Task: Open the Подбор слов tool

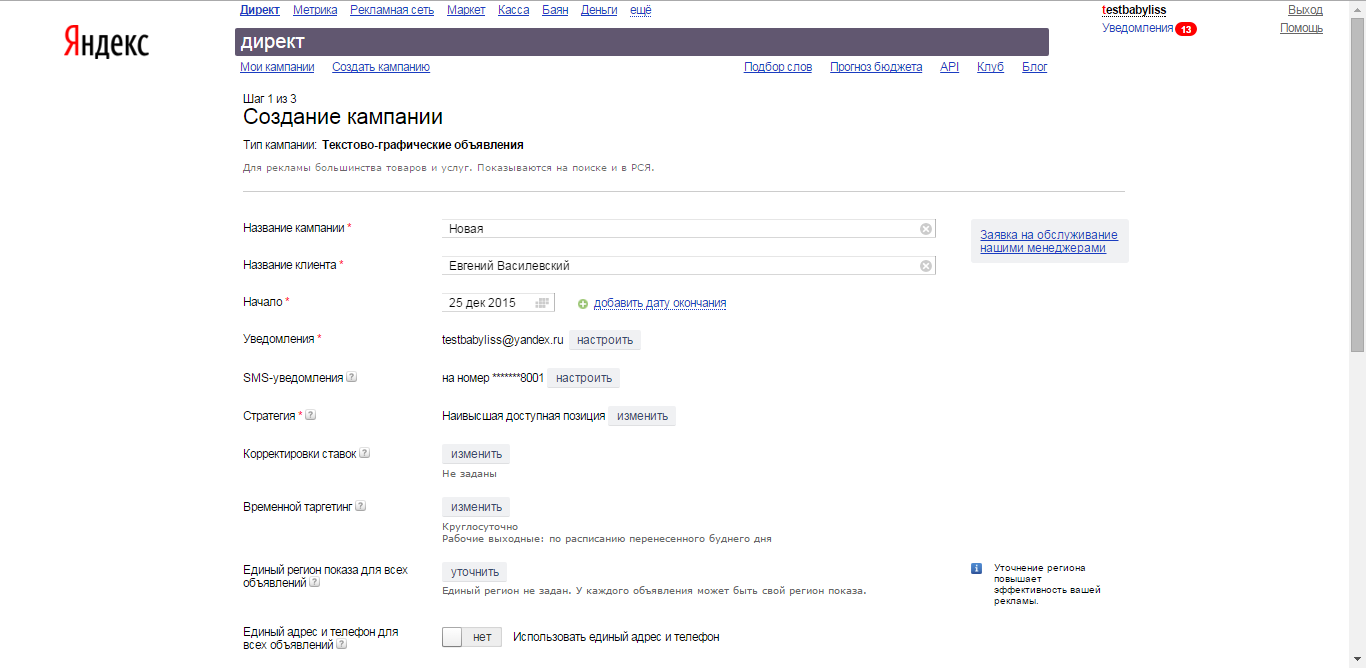Action: point(778,67)
